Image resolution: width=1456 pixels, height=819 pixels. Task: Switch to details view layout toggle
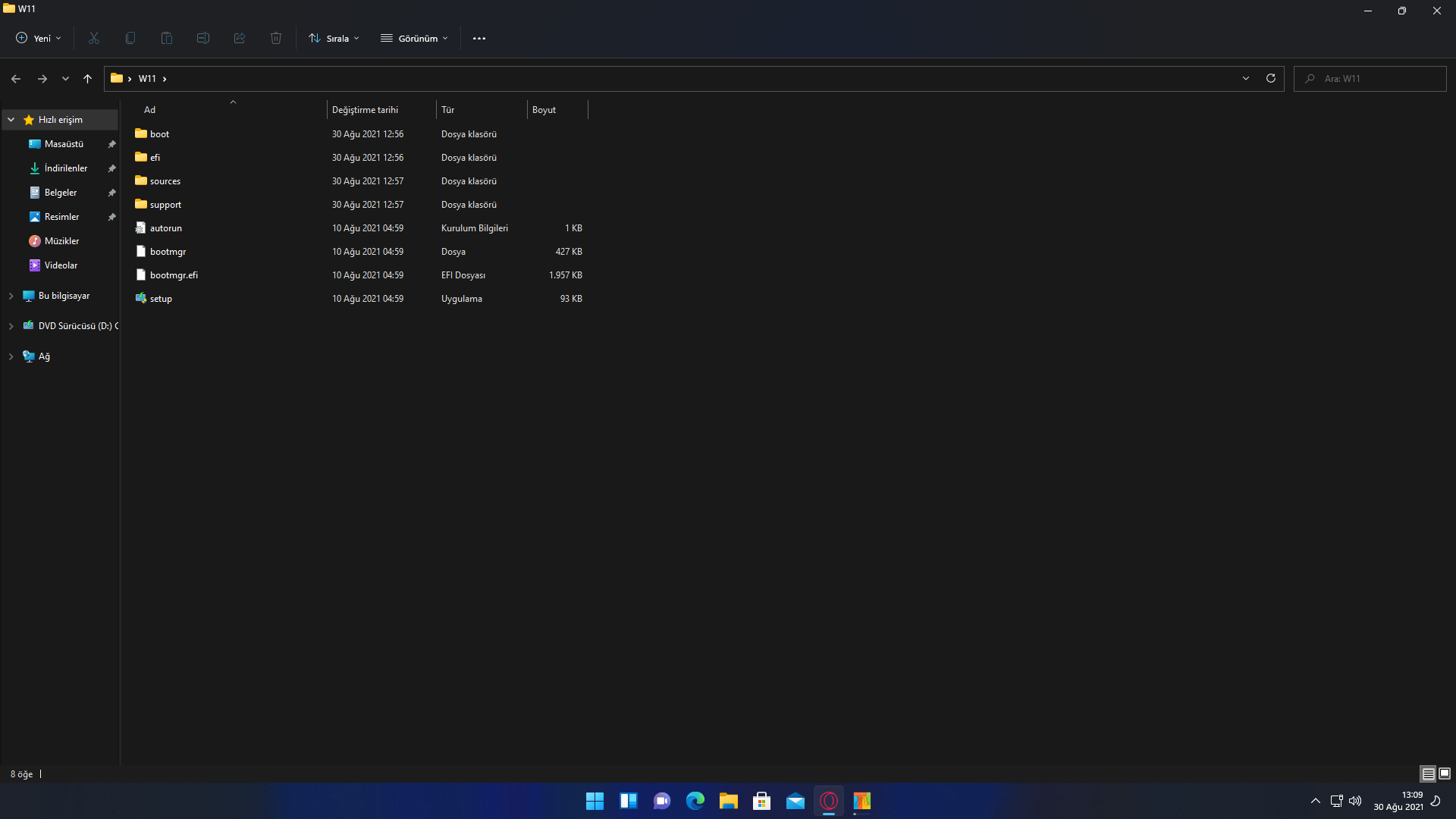pos(1428,773)
